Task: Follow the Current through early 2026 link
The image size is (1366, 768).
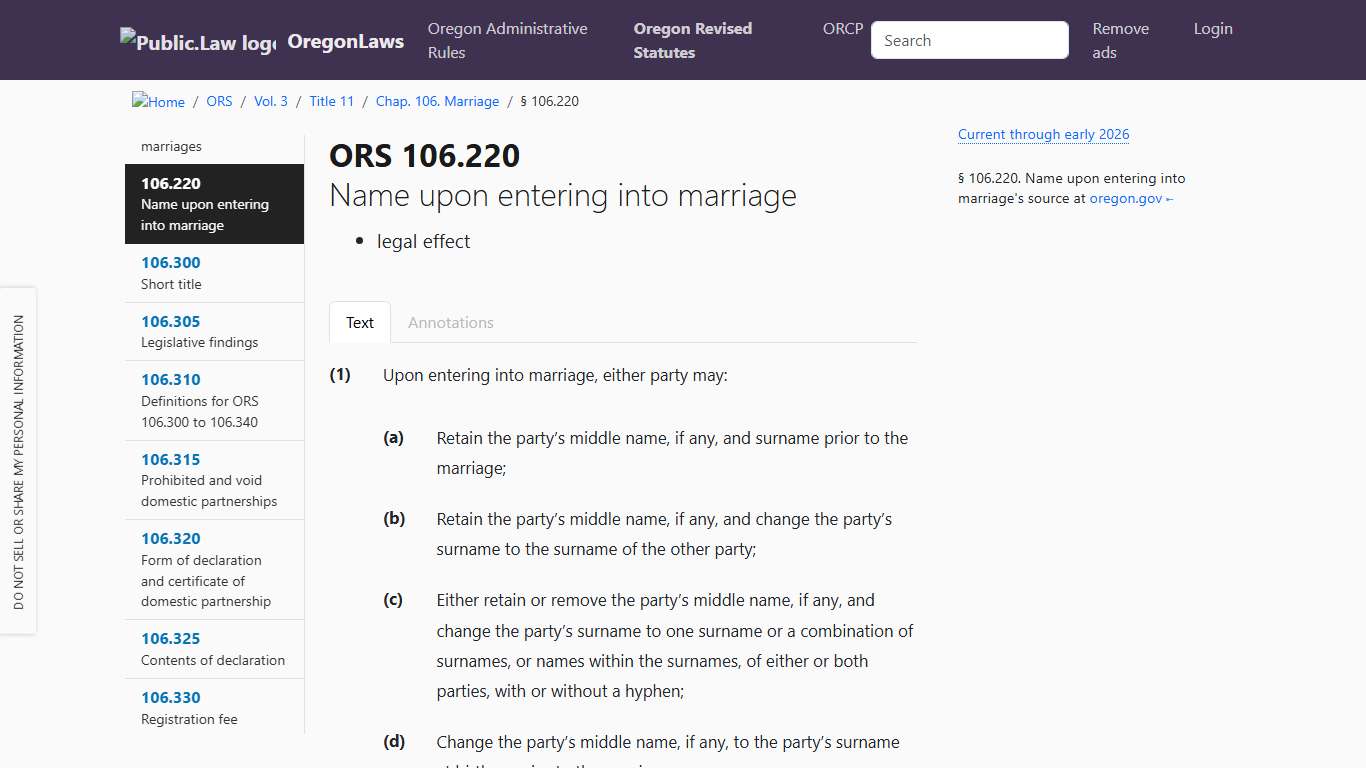Action: (x=1043, y=134)
